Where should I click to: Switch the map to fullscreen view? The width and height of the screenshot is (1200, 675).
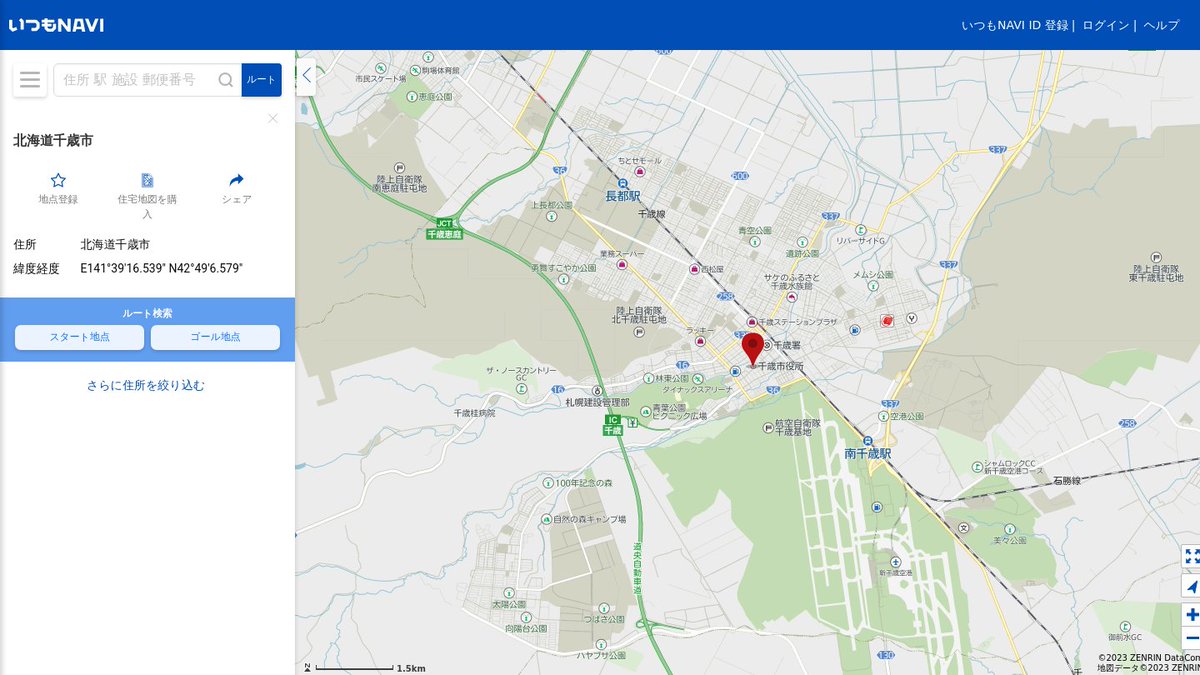click(x=1191, y=556)
